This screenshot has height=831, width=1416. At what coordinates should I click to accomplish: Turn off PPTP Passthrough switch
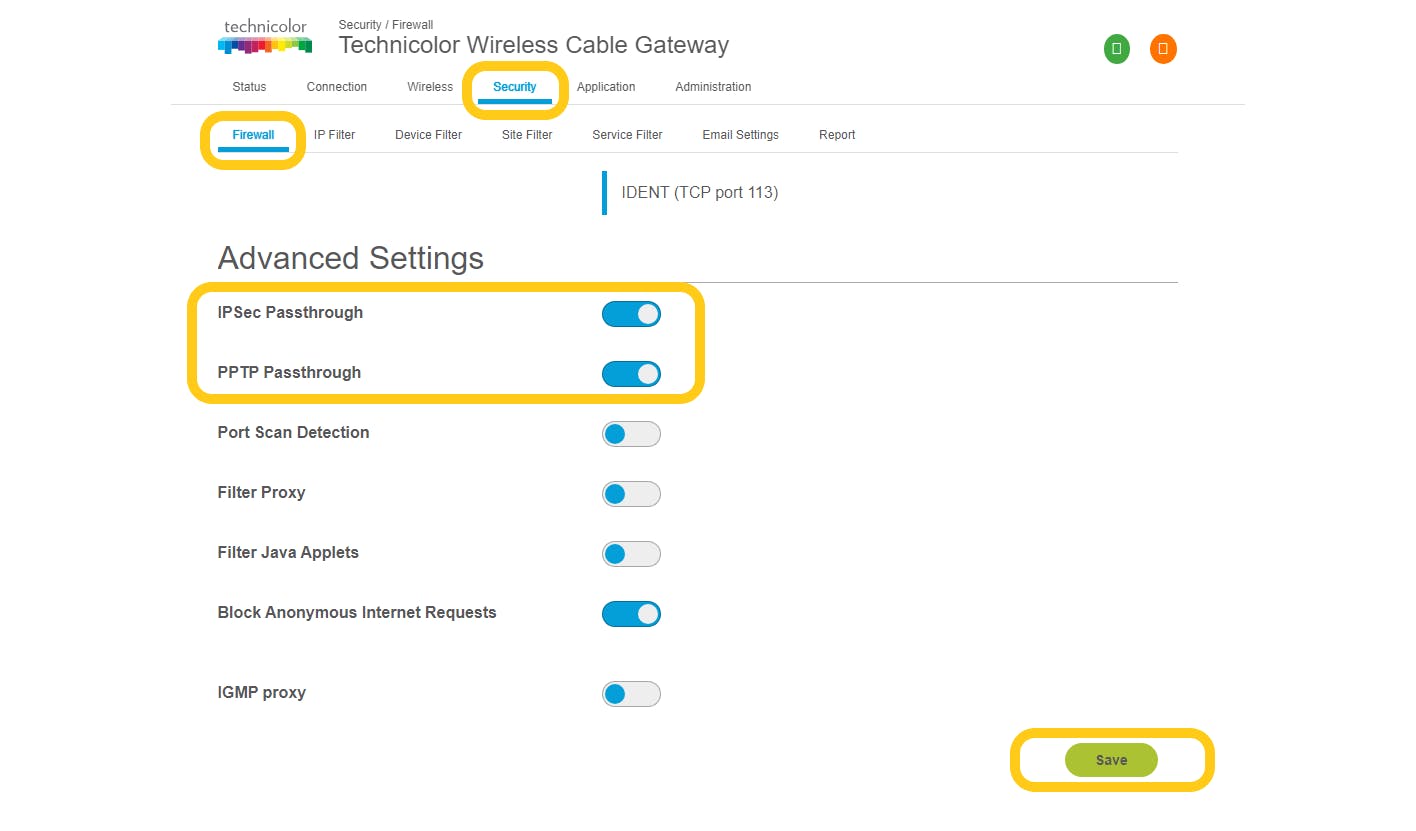(631, 374)
